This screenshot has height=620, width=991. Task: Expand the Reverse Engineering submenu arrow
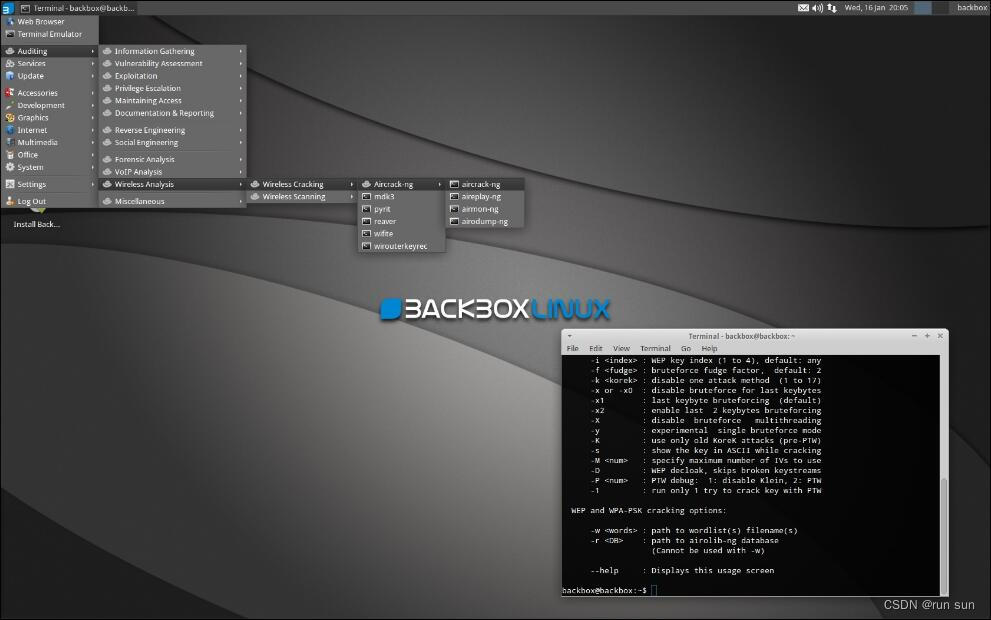pos(241,130)
